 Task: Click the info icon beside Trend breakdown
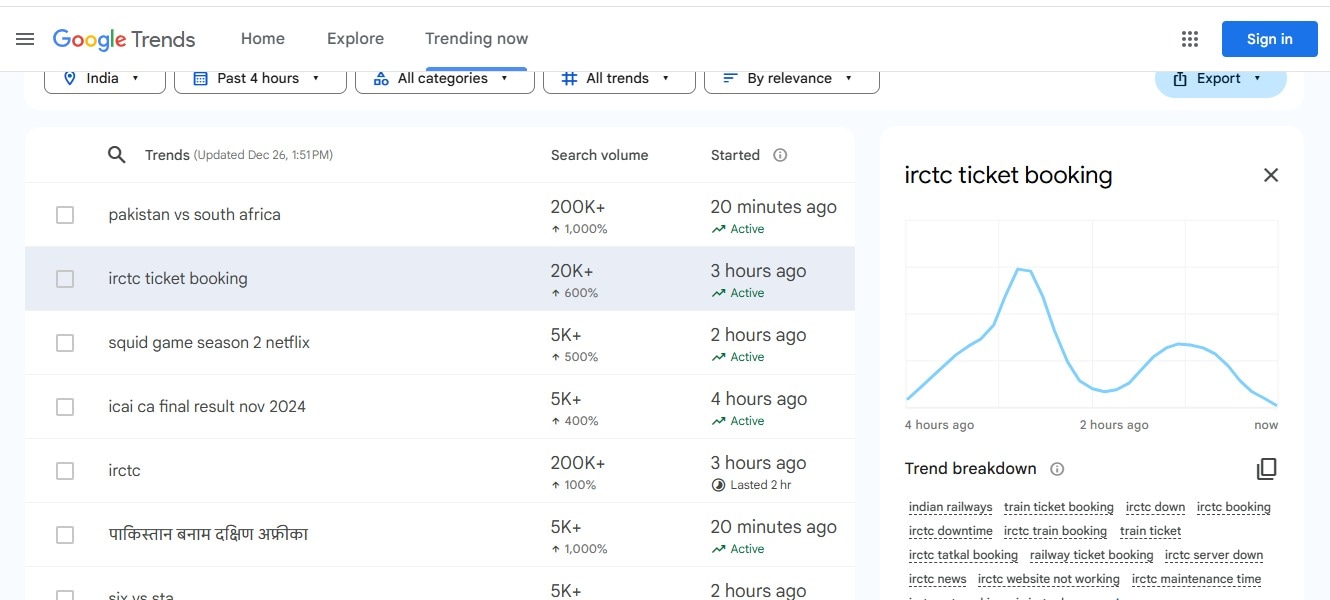point(1057,469)
